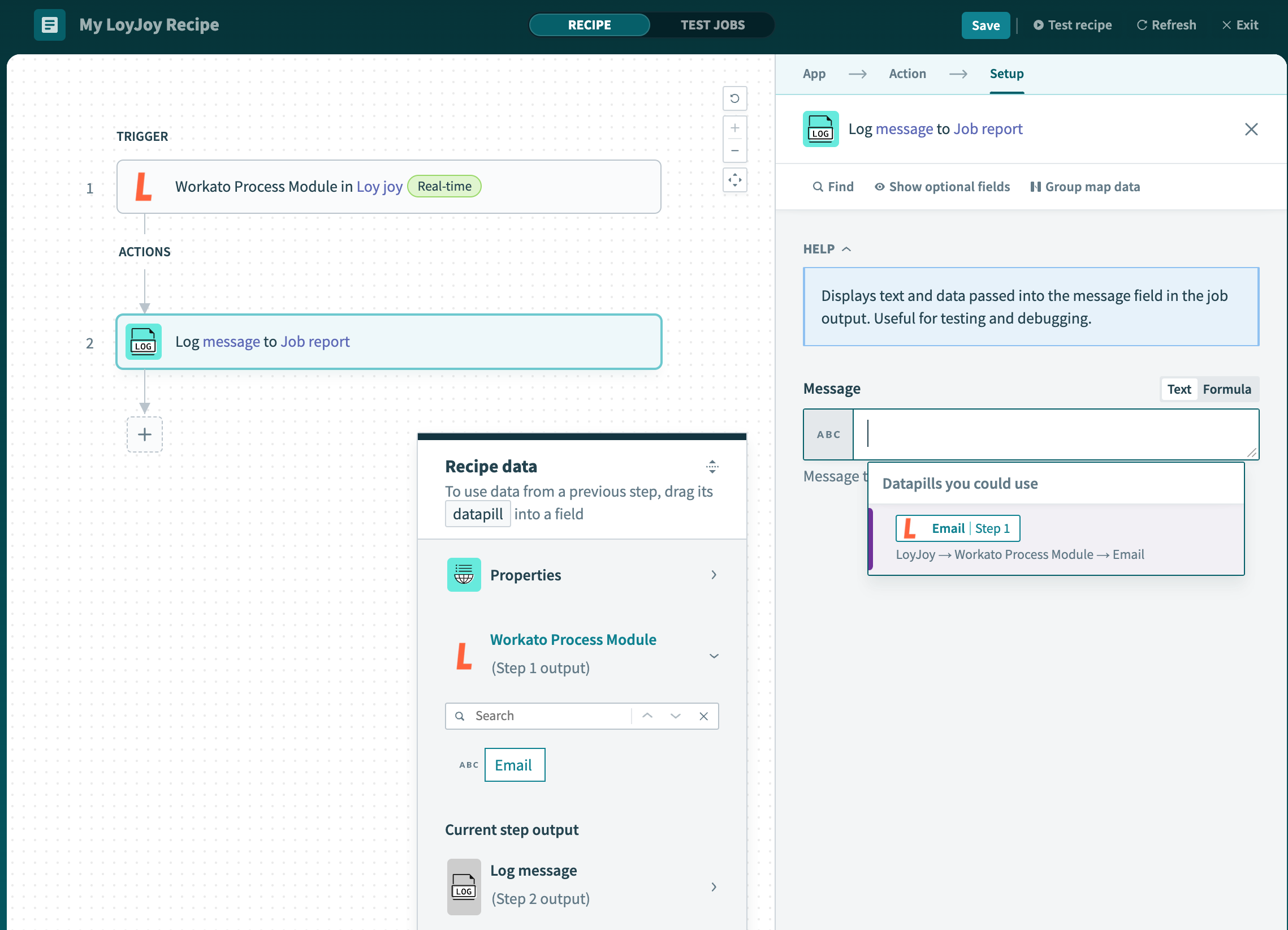Clear the datapill search with X icon
Screen dimensions: 1288x930
point(703,716)
